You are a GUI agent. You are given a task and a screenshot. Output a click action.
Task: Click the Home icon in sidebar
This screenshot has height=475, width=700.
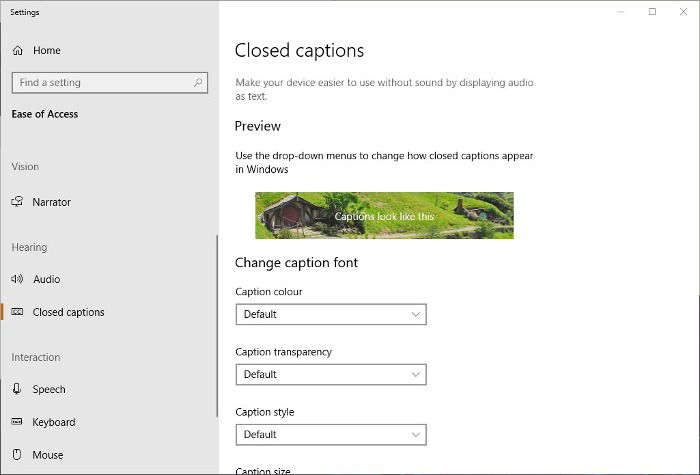click(17, 50)
